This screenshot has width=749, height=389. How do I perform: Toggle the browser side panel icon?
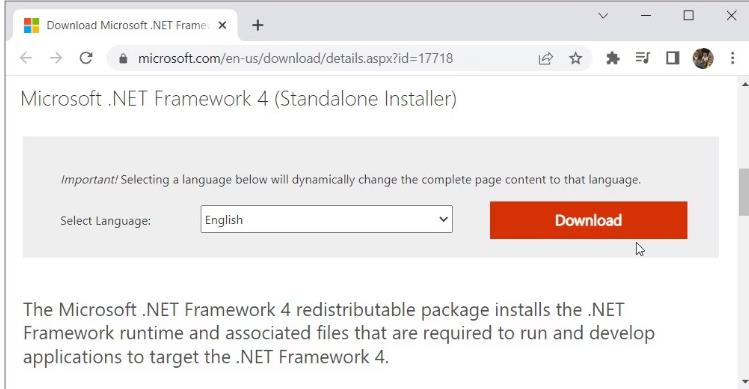[x=673, y=58]
